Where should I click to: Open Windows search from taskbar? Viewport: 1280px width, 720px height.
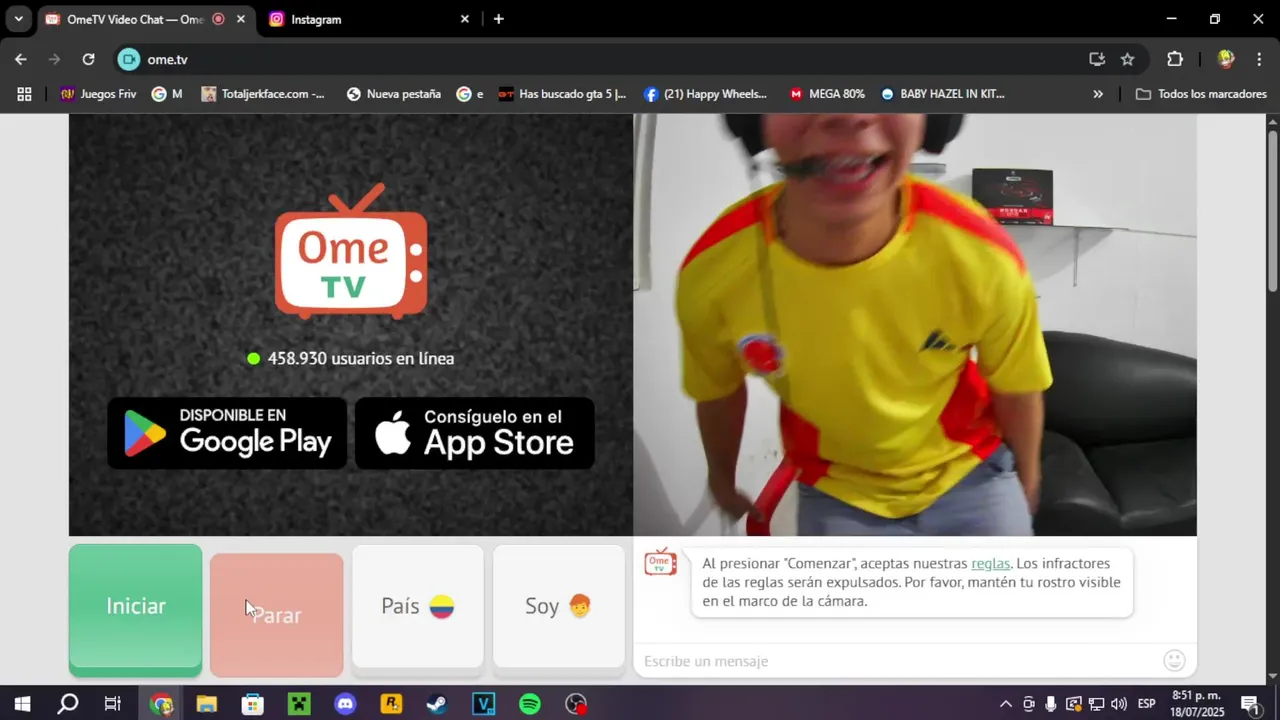(x=68, y=704)
